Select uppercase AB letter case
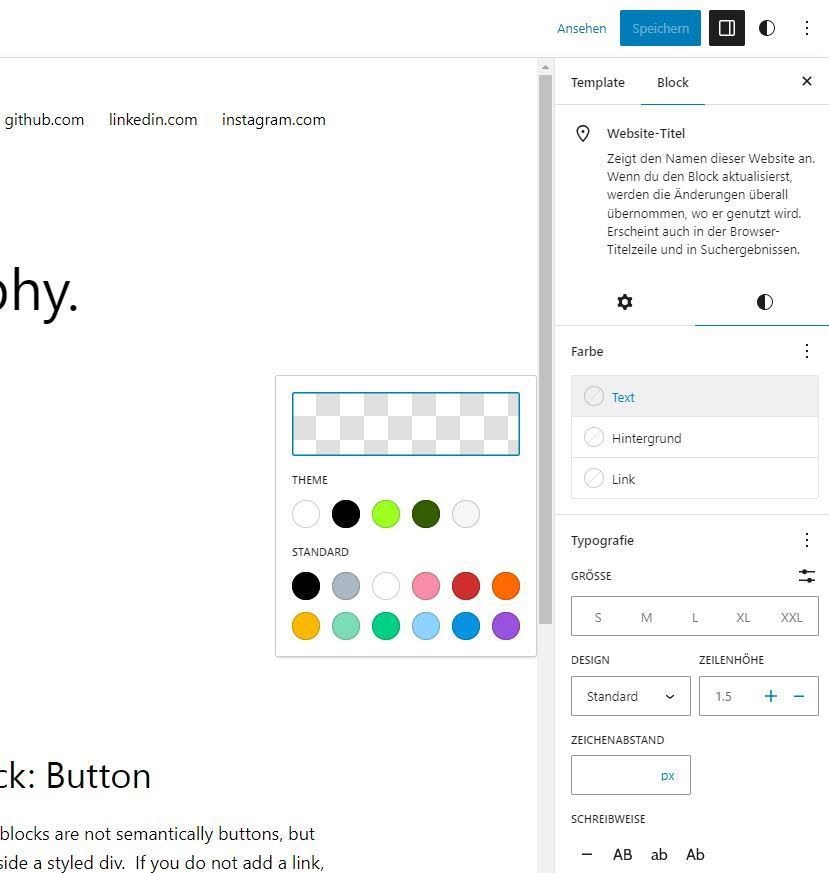The height and width of the screenshot is (873, 829). coord(622,854)
